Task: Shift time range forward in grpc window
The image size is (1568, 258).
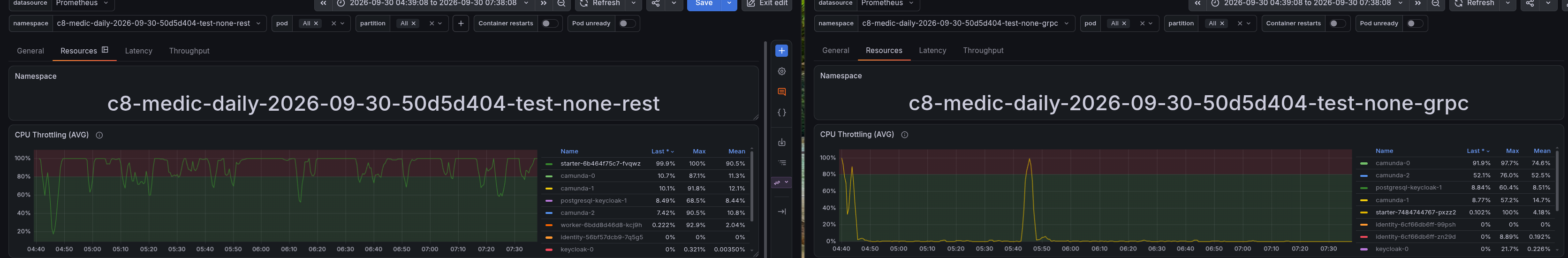Action: coord(1417,4)
